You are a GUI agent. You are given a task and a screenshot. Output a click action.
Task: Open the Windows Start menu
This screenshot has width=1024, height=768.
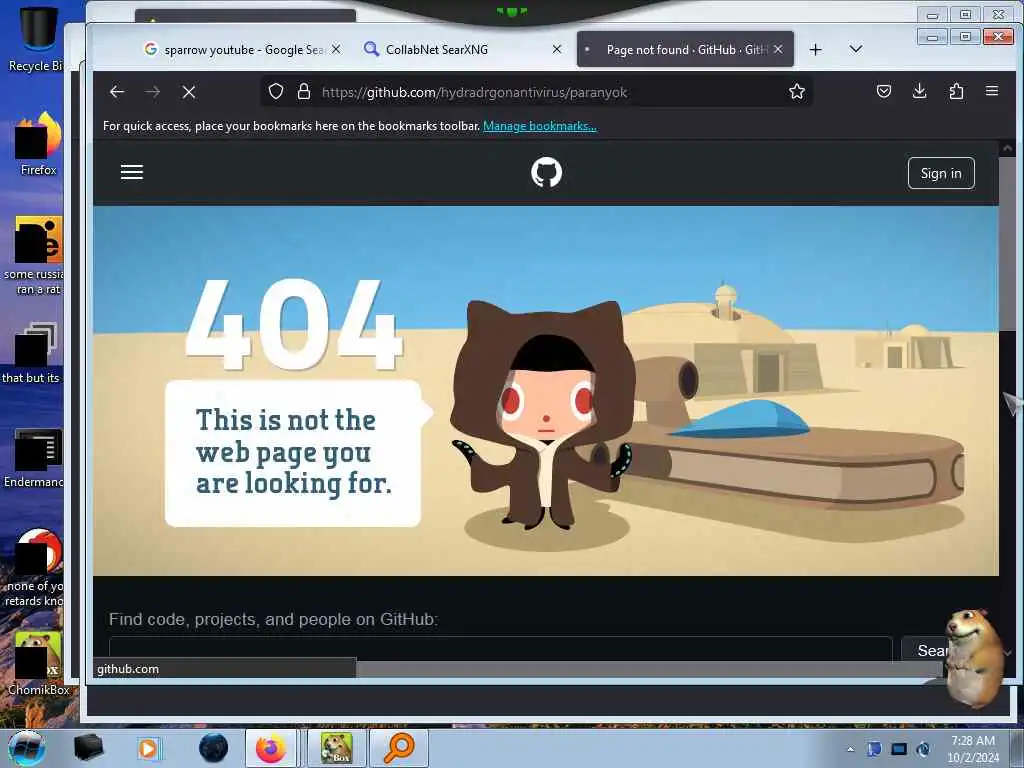click(x=26, y=748)
